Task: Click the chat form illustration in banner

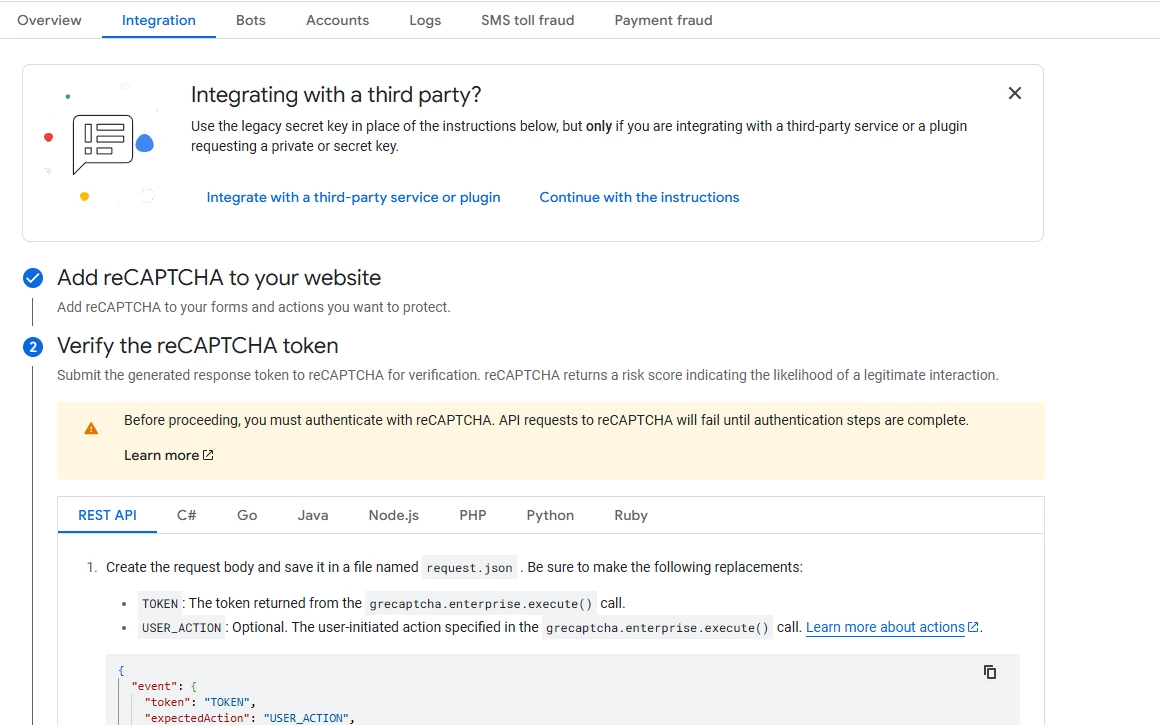Action: coord(103,144)
